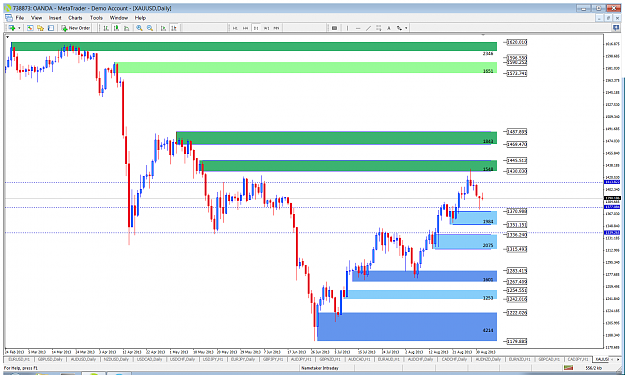The width and height of the screenshot is (625, 375).
Task: Select the H1 timeframe button
Action: tap(235, 28)
